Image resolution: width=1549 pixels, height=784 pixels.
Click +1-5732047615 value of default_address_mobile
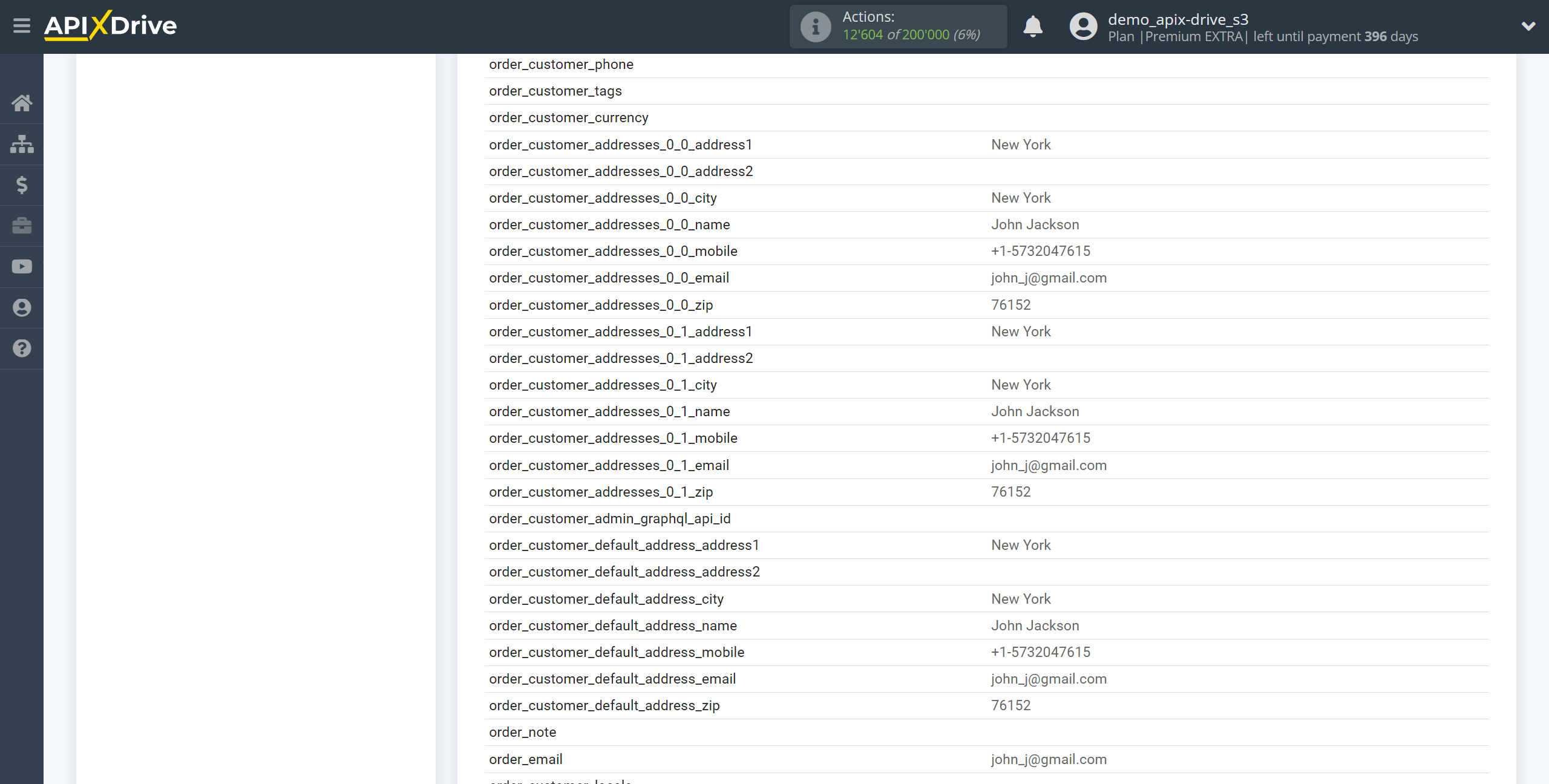(x=1040, y=652)
